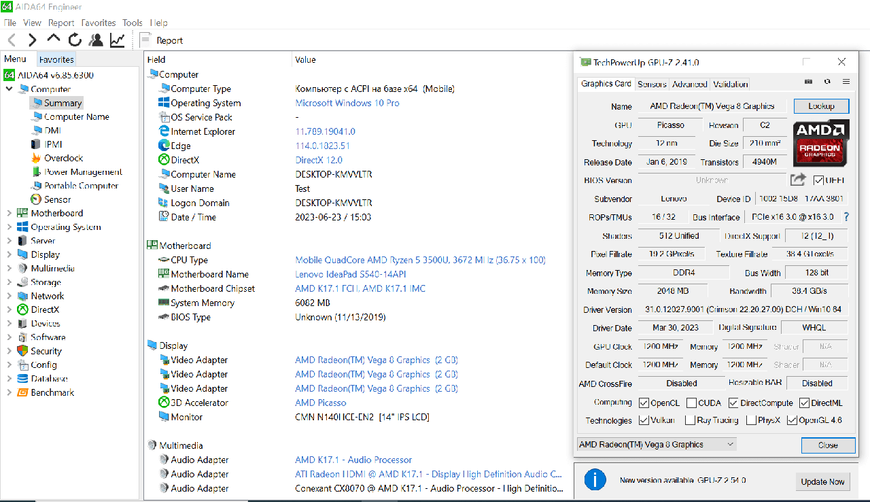This screenshot has width=870, height=502.
Task: Expand the Storage tree node
Action: [x=9, y=282]
